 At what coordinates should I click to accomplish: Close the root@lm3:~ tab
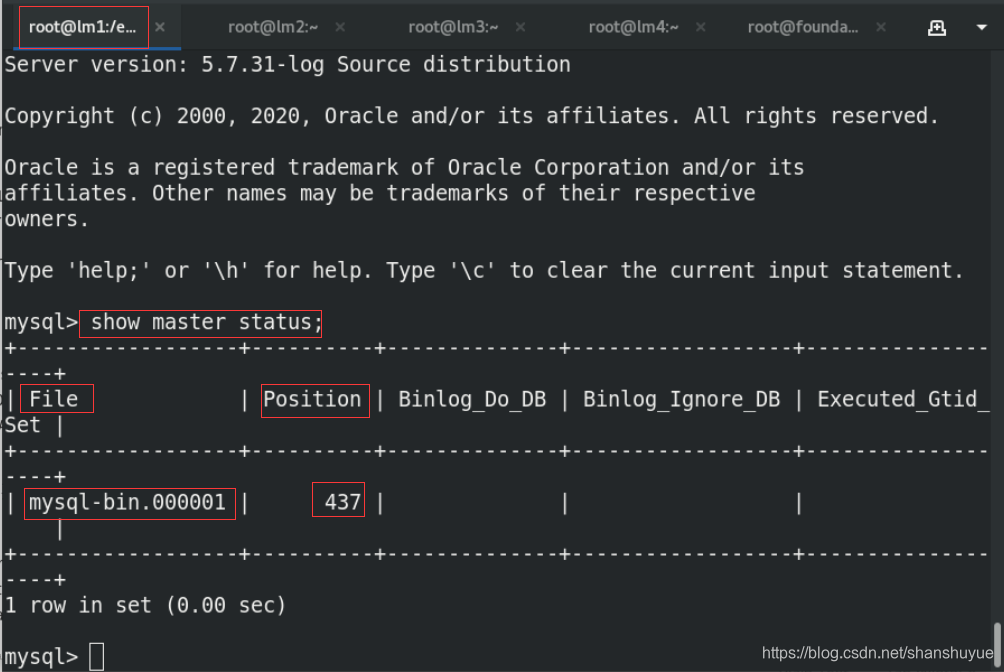pos(521,27)
